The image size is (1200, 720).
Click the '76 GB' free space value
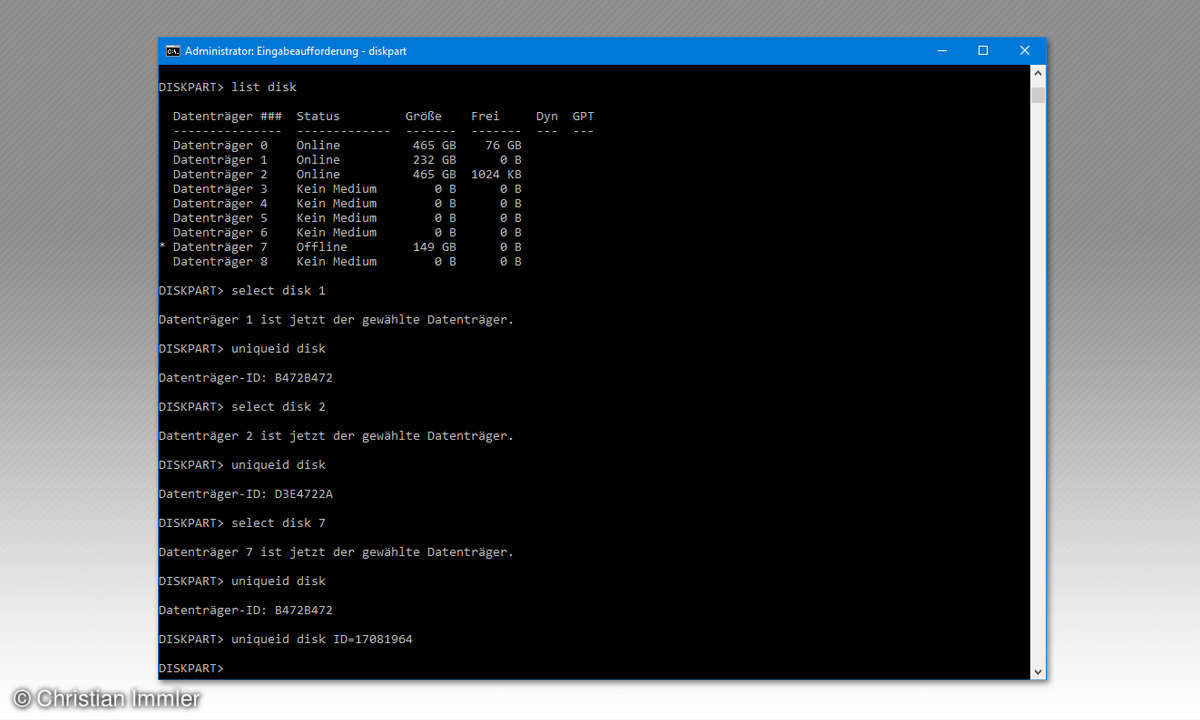coord(503,145)
